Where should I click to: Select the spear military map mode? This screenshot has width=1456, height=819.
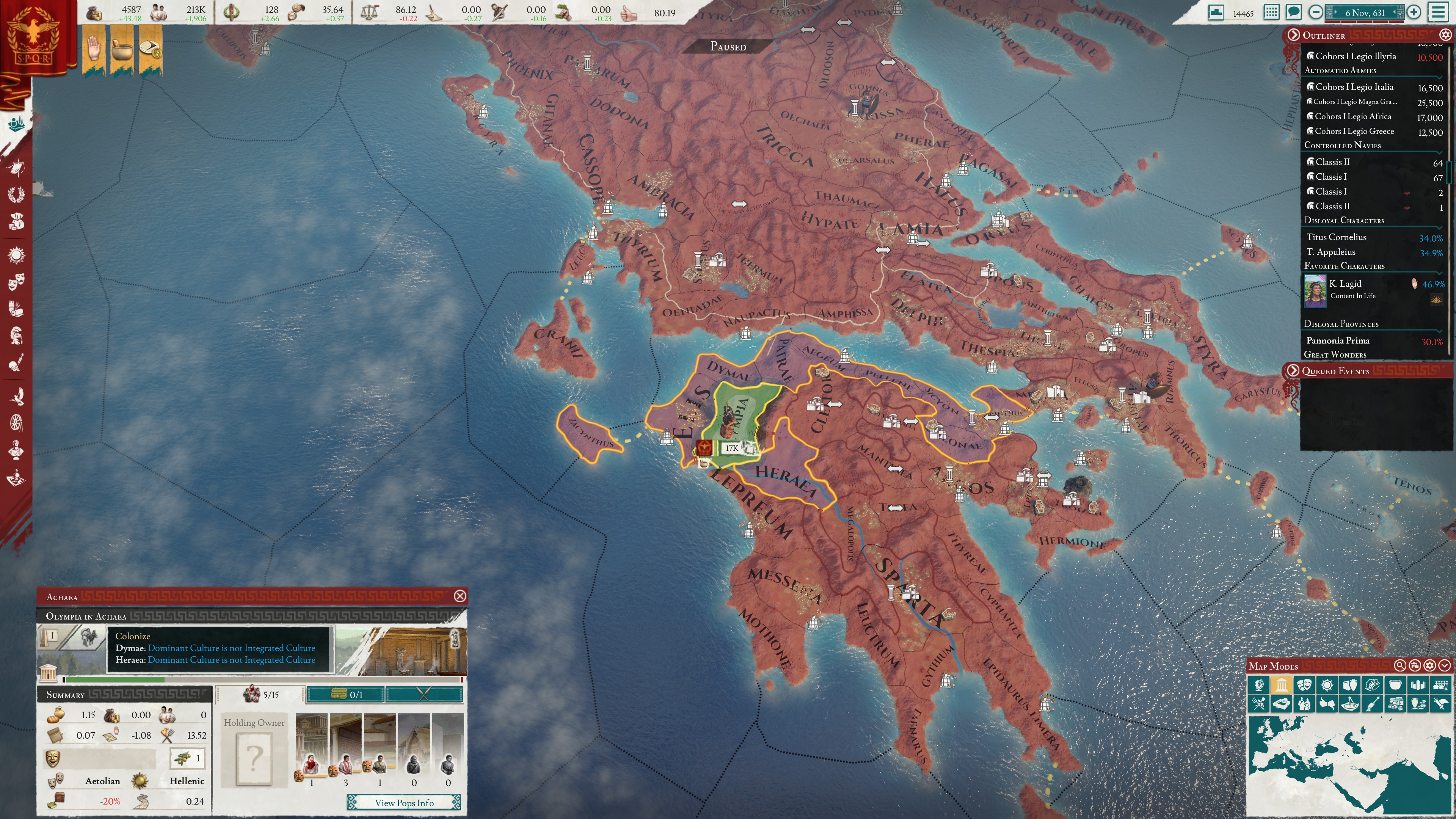(x=1372, y=704)
